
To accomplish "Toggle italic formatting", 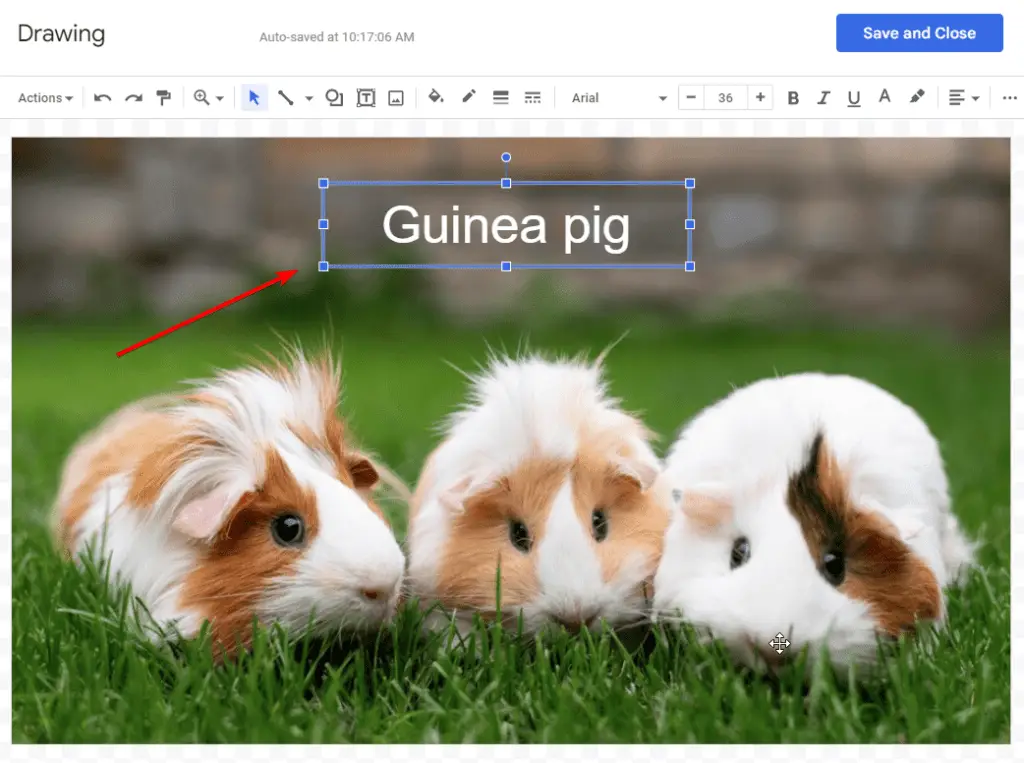I will (x=823, y=97).
